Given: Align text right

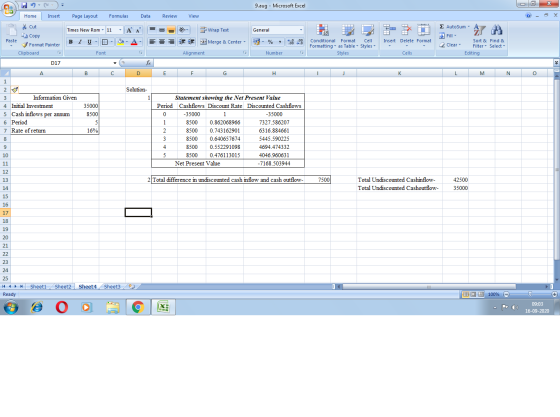Looking at the screenshot, I should [171, 42].
